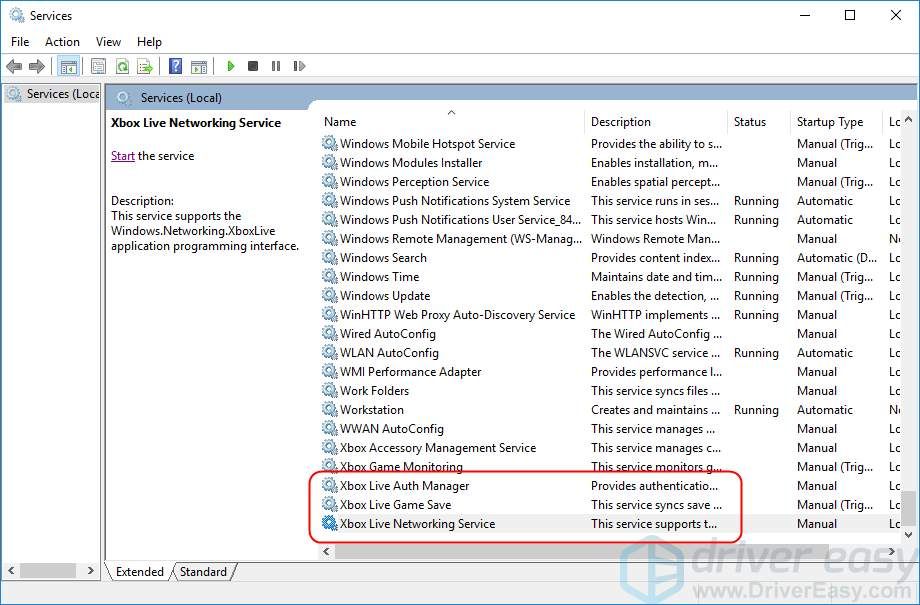Open the View menu
Screen dimensions: 920x605
pyautogui.click(x=108, y=42)
